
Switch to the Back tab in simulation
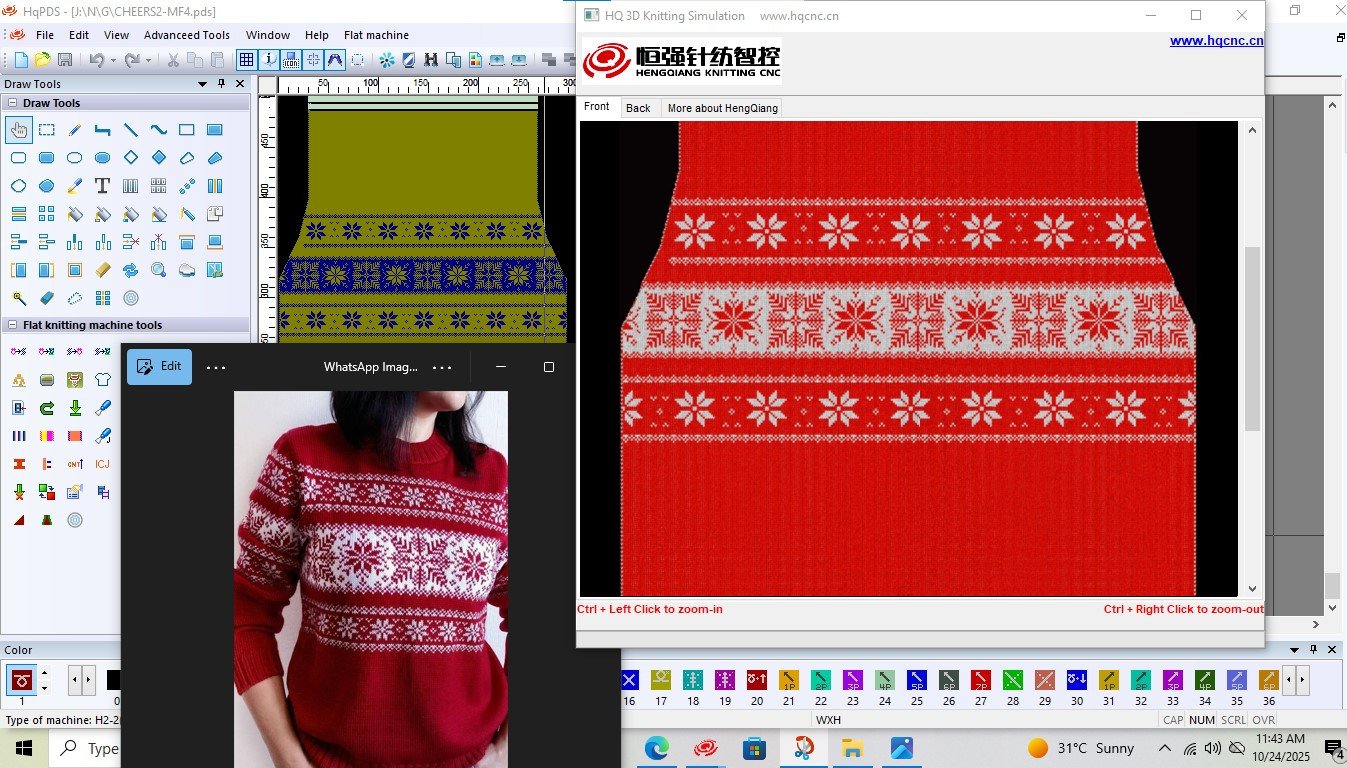[638, 108]
